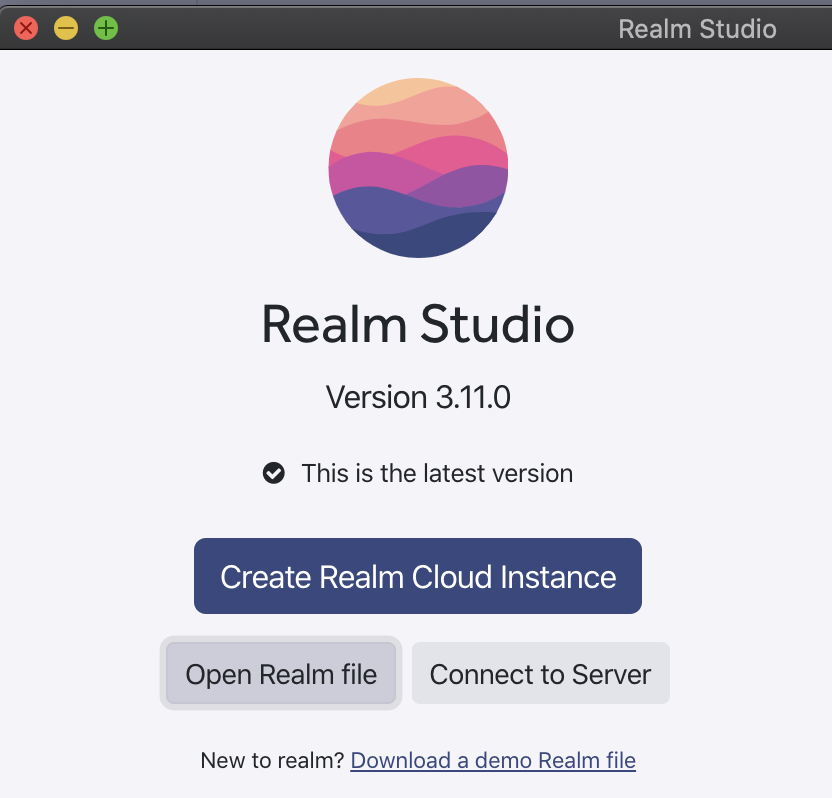Click the Create Realm Cloud Instance button
This screenshot has height=798, width=832.
pyautogui.click(x=418, y=576)
